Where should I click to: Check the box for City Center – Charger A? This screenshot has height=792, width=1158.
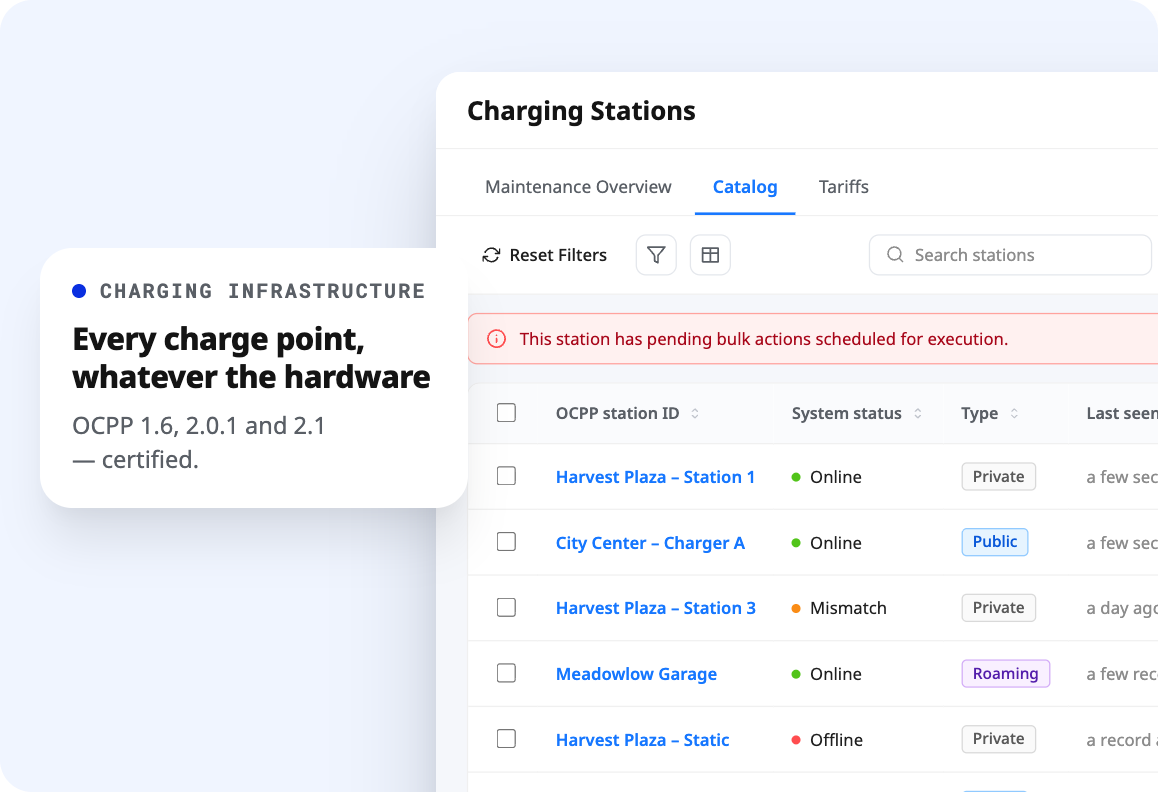coord(507,542)
